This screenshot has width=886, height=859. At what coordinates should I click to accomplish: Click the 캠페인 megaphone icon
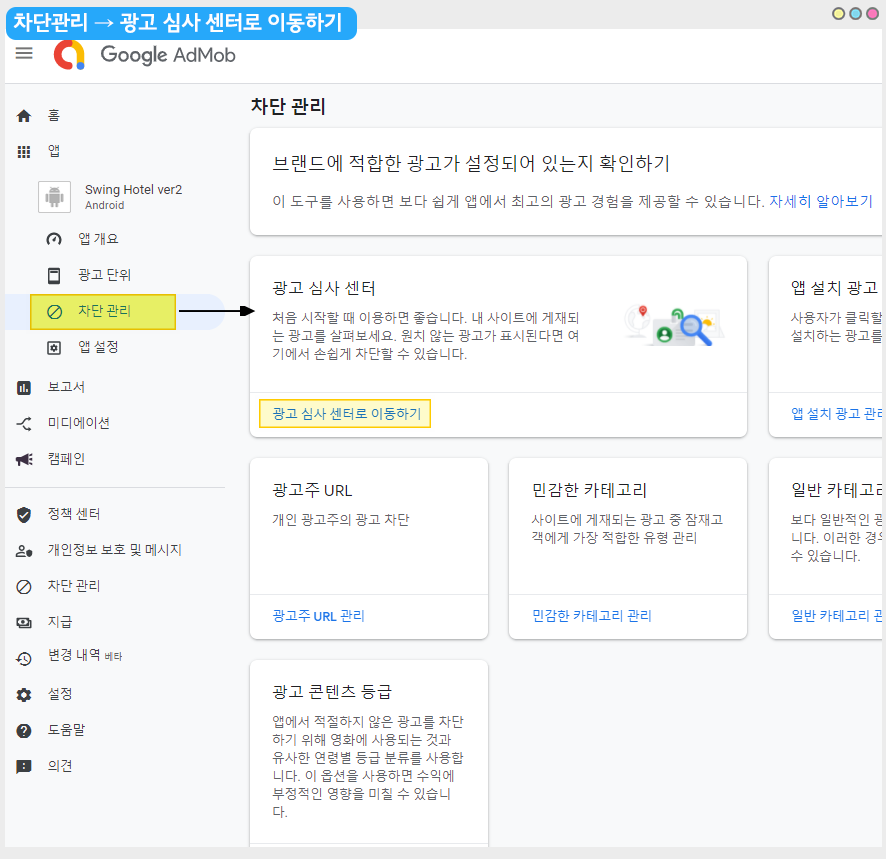(24, 459)
